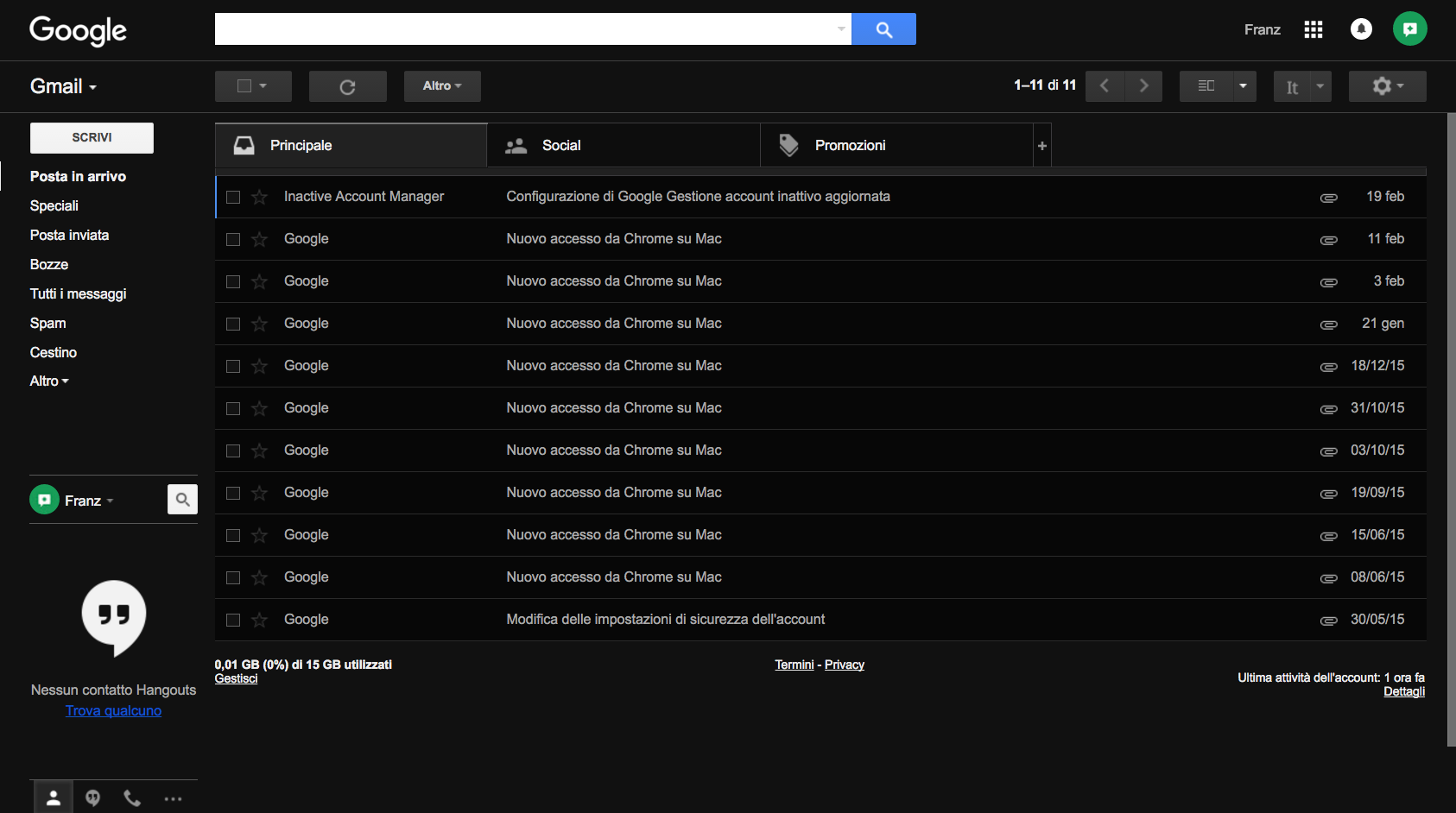Click the Gestisci storage link
This screenshot has height=813, width=1456.
(x=236, y=678)
